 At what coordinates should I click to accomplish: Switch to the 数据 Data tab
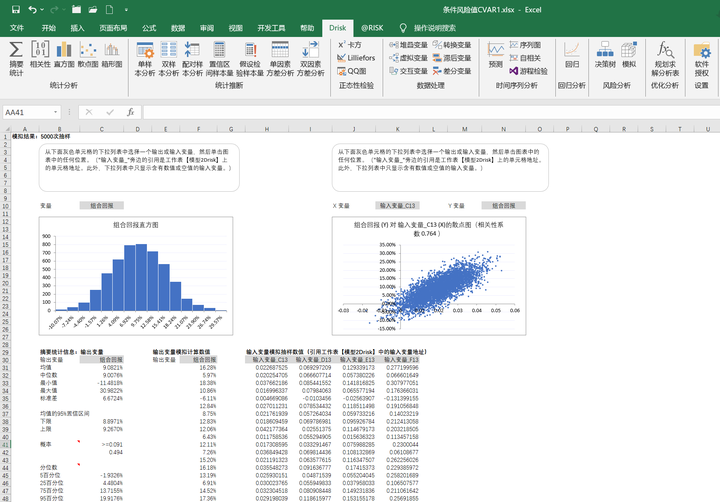pyautogui.click(x=178, y=28)
